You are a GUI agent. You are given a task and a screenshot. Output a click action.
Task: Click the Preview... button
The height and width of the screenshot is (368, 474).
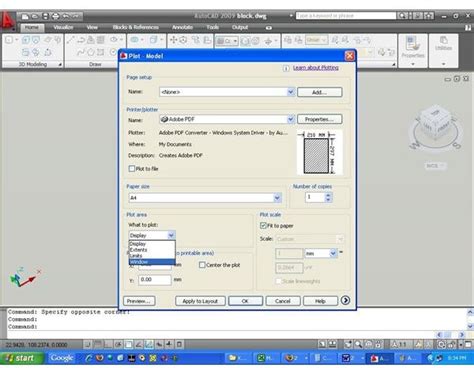point(139,301)
